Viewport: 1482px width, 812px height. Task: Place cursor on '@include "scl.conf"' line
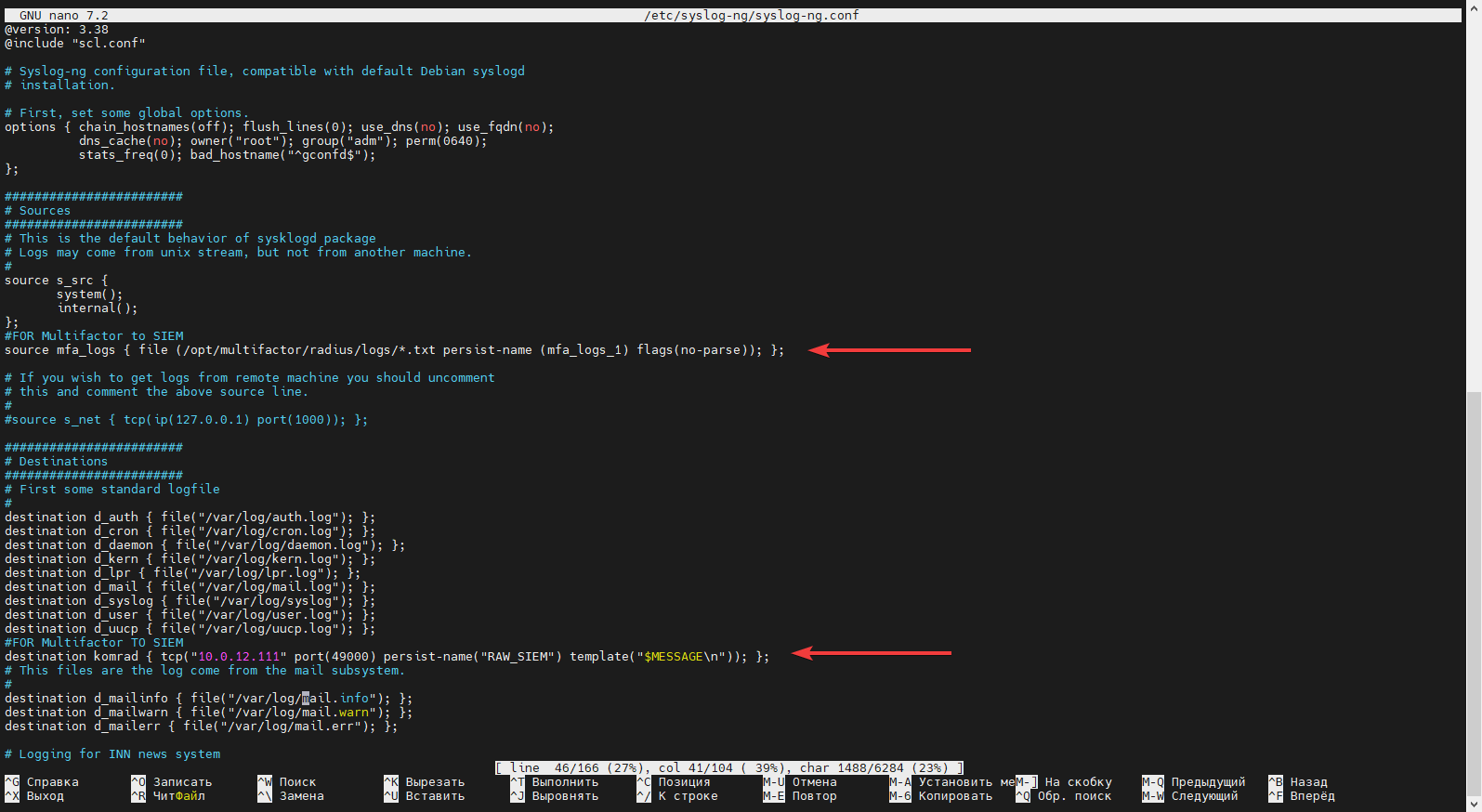point(75,44)
